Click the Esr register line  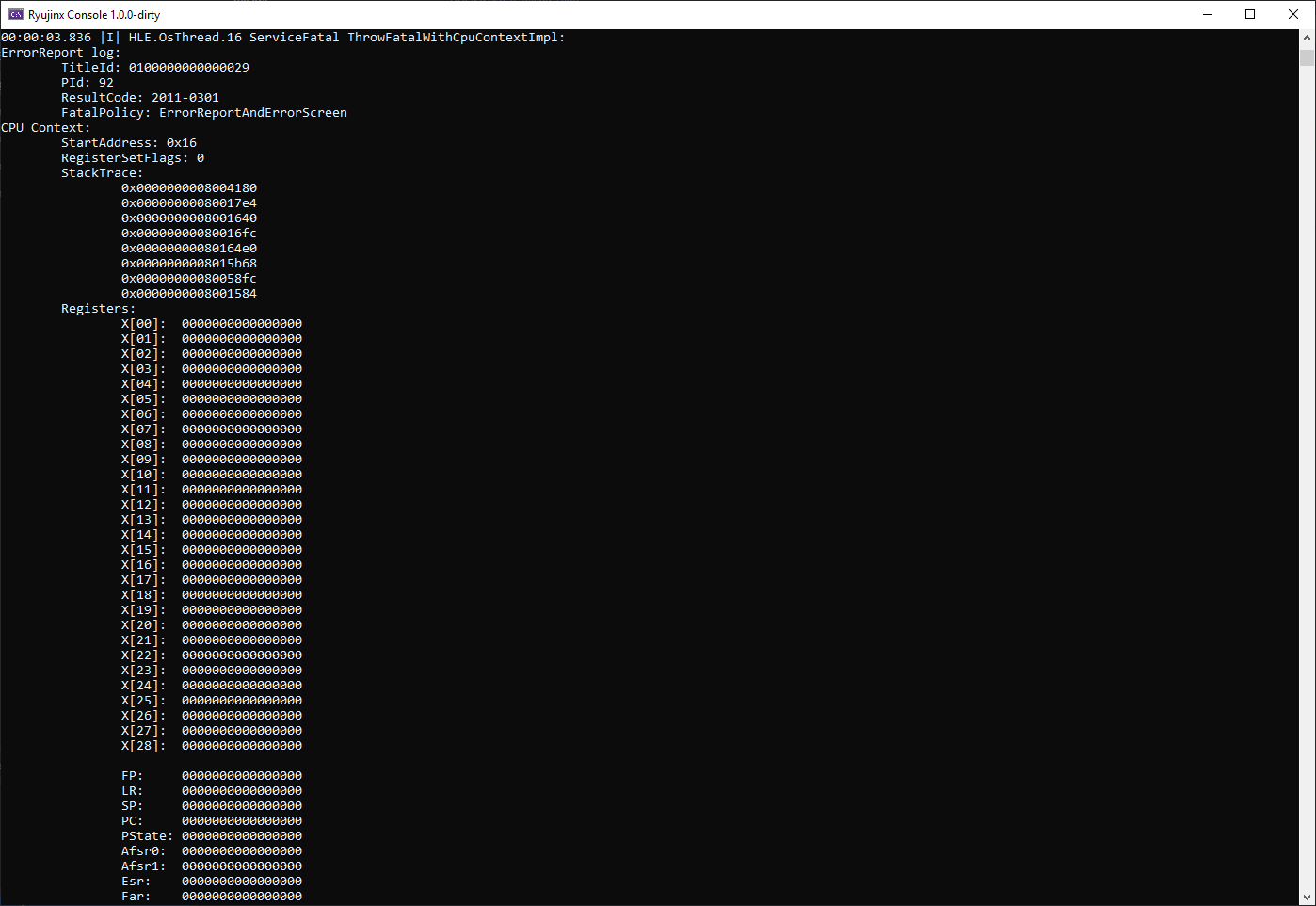[212, 882]
